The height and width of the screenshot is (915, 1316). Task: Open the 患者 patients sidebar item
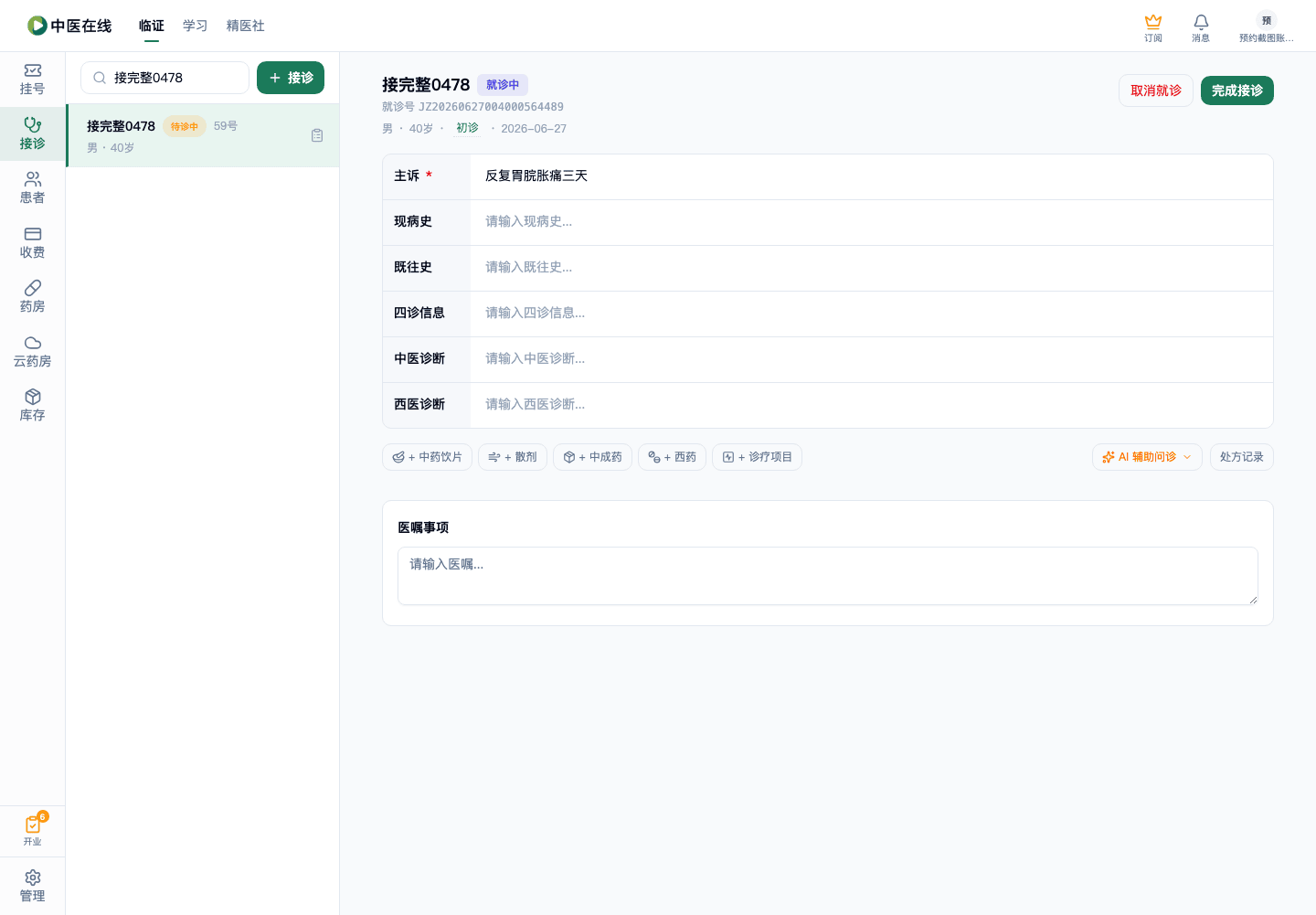coord(33,188)
